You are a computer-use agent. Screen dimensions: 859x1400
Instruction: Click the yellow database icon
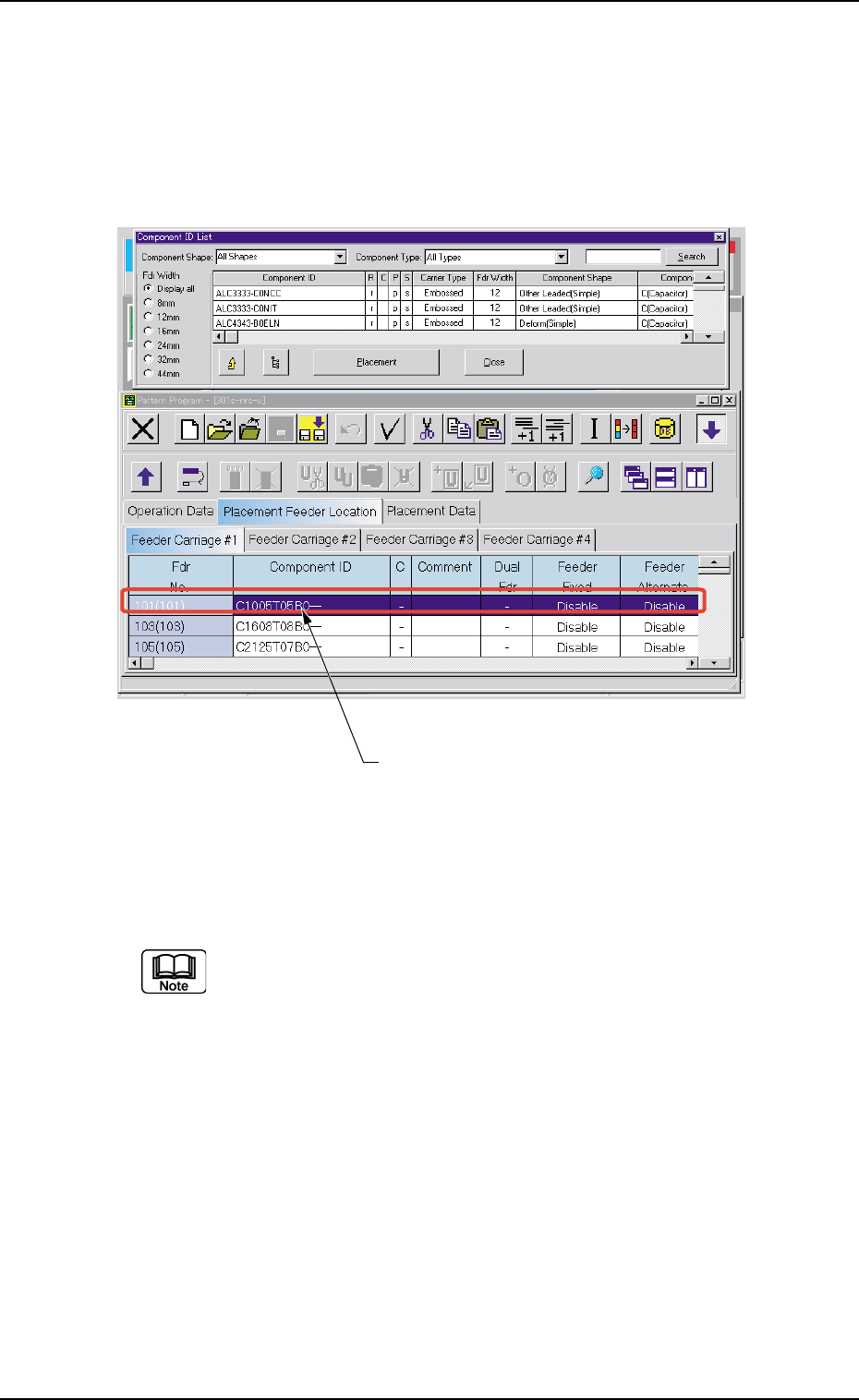664,429
